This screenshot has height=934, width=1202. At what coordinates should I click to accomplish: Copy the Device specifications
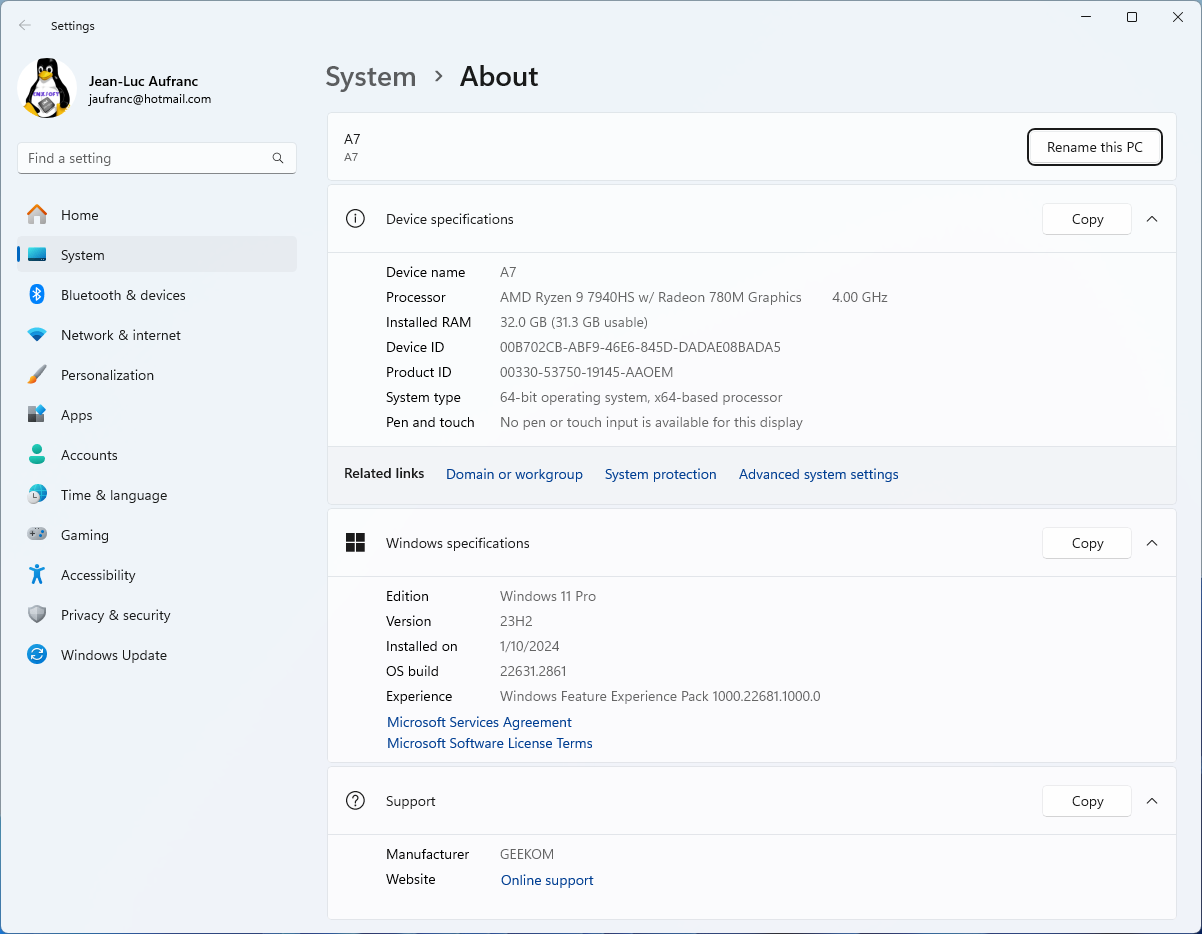coord(1087,219)
